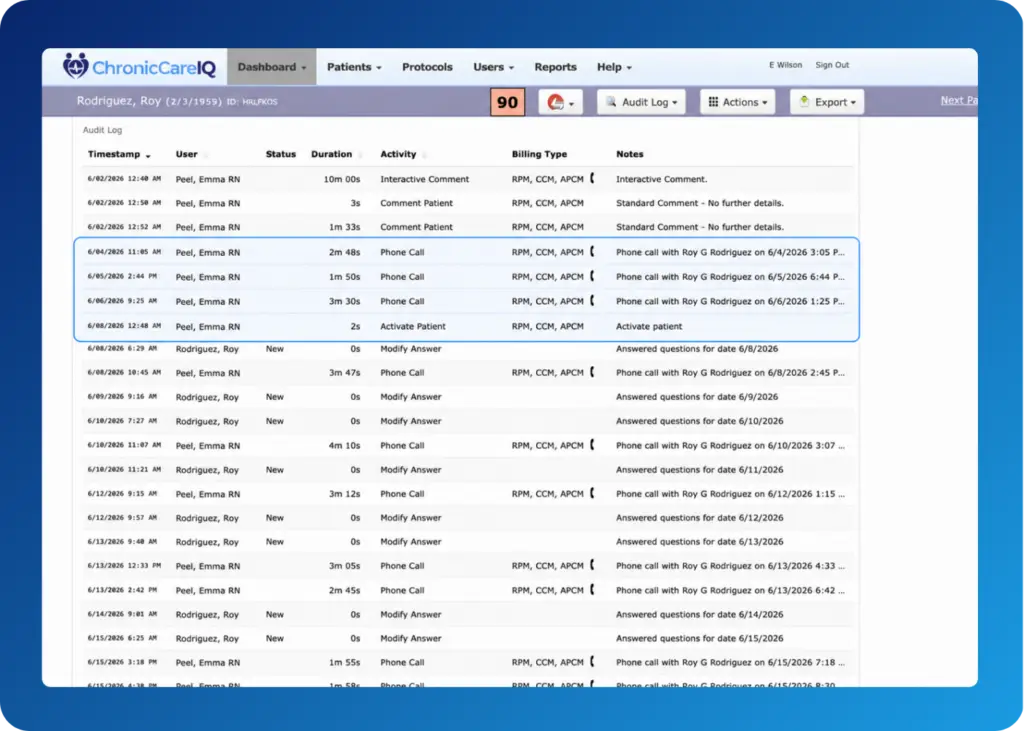Select the 6/10/2026 7:27 AM timestamp
Image resolution: width=1024 pixels, height=731 pixels.
click(x=122, y=421)
